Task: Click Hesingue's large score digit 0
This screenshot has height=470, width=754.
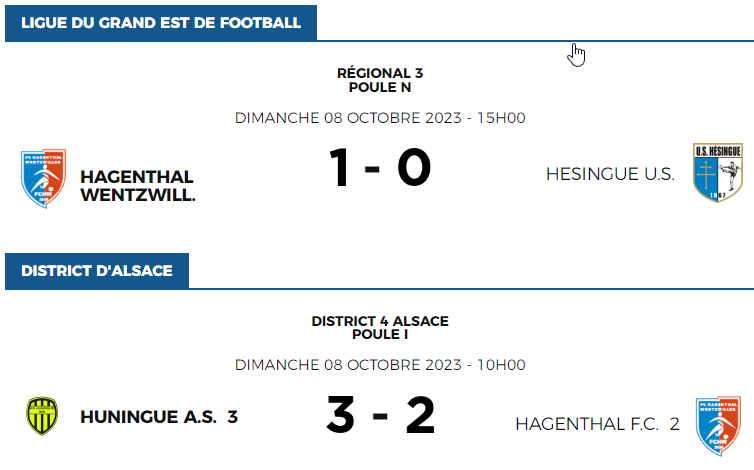Action: (414, 168)
